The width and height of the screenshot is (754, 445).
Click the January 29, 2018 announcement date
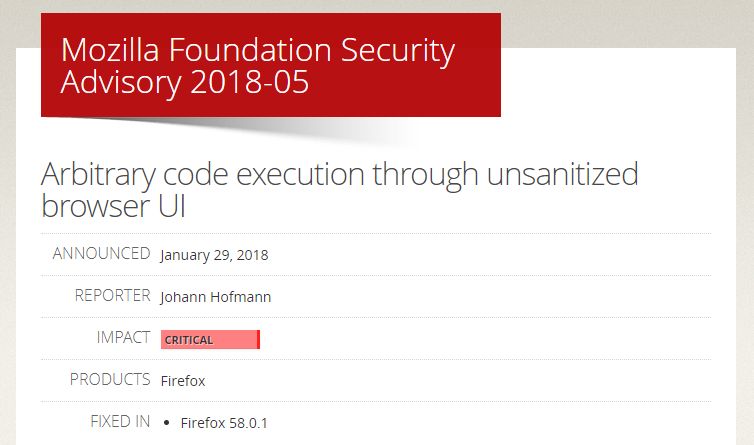214,255
